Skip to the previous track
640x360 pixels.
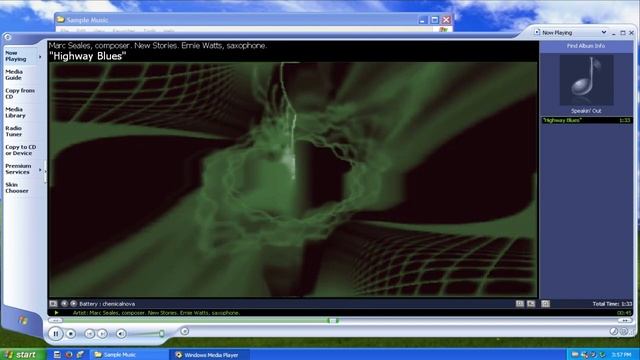[89, 334]
